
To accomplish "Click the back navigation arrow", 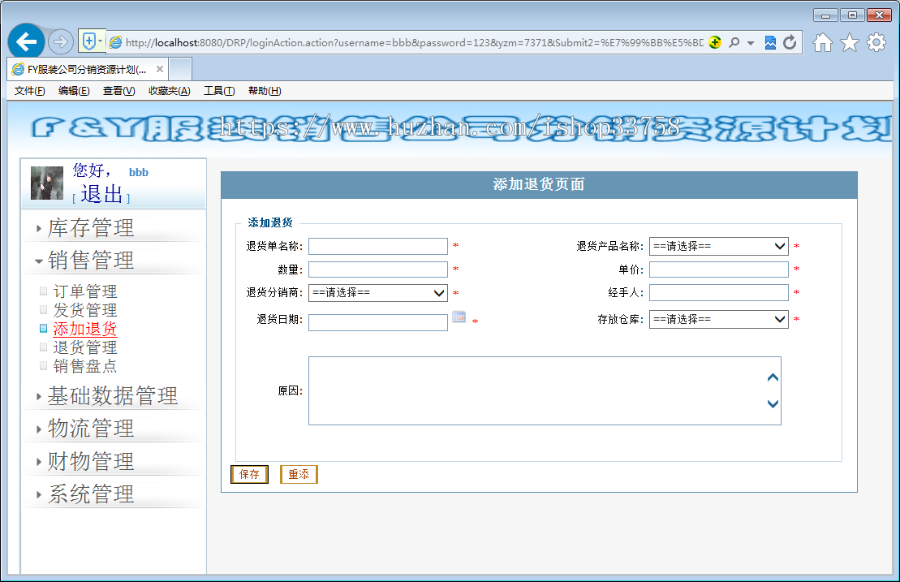I will click(x=25, y=41).
